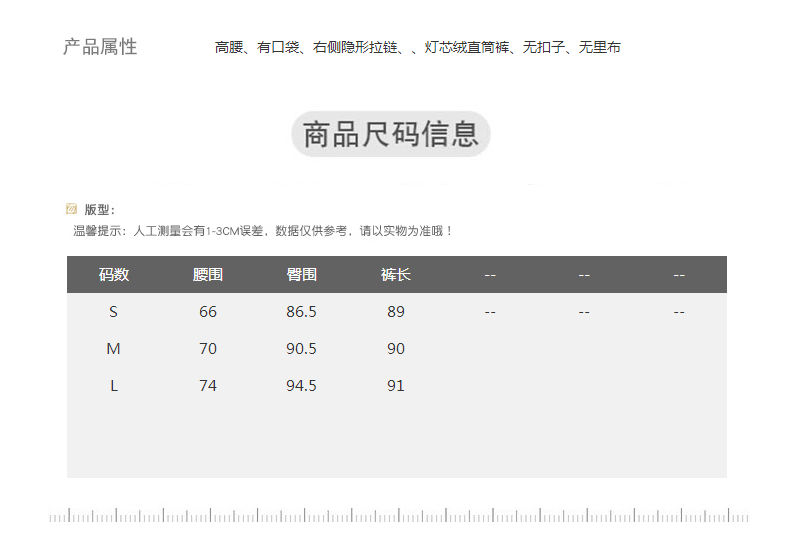This screenshot has width=790, height=556.
Task: Click the 裤长 column header
Action: click(396, 274)
